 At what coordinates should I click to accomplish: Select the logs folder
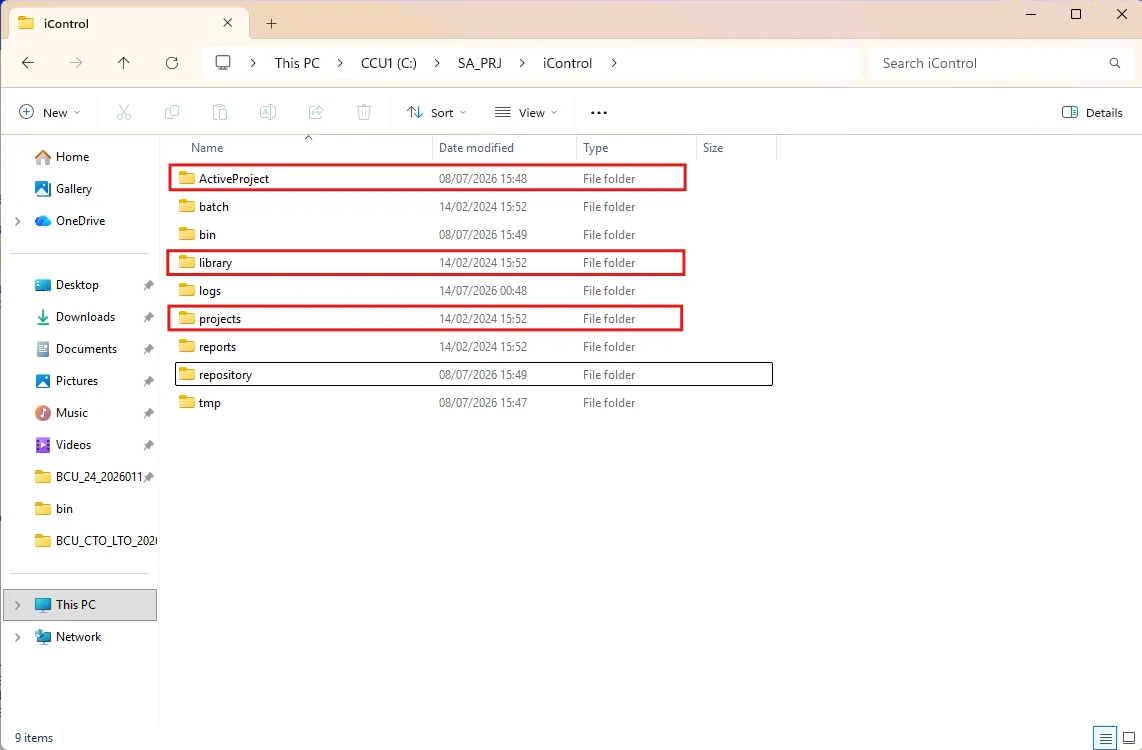[x=473, y=291]
